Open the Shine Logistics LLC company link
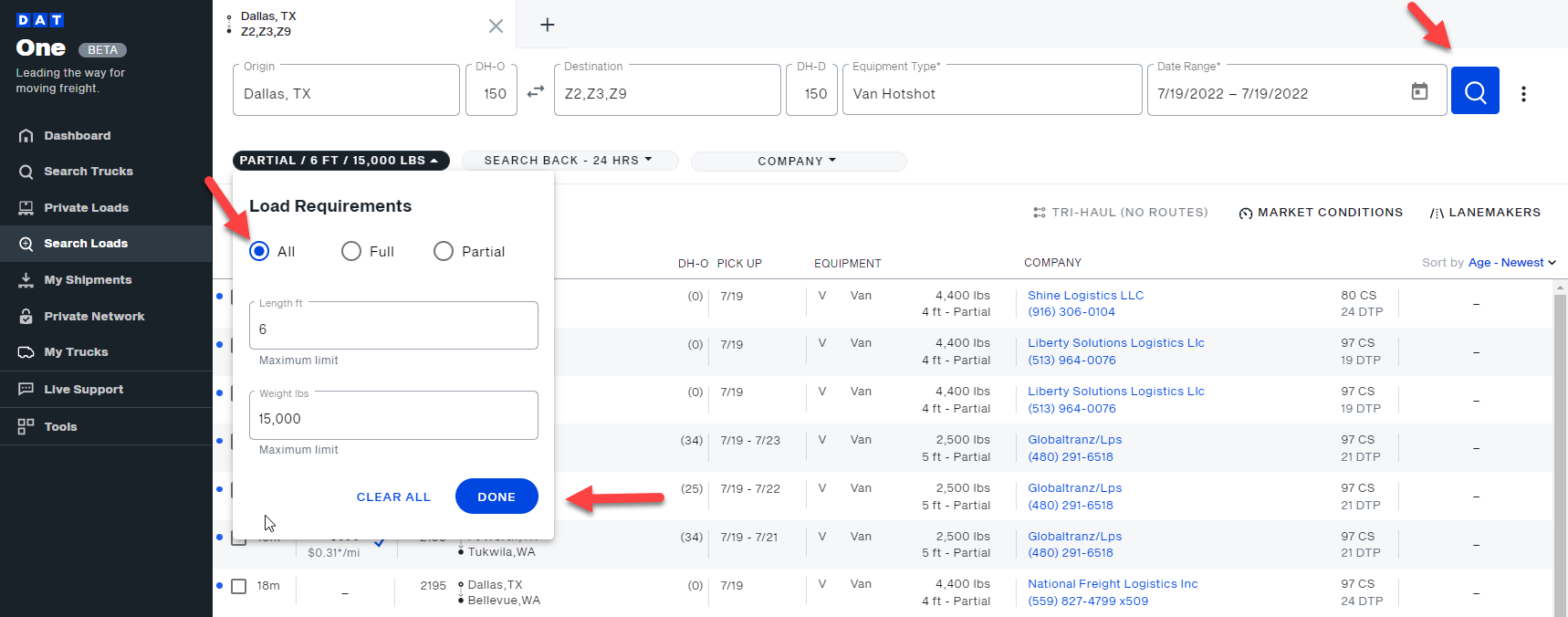The image size is (1568, 617). [1085, 296]
